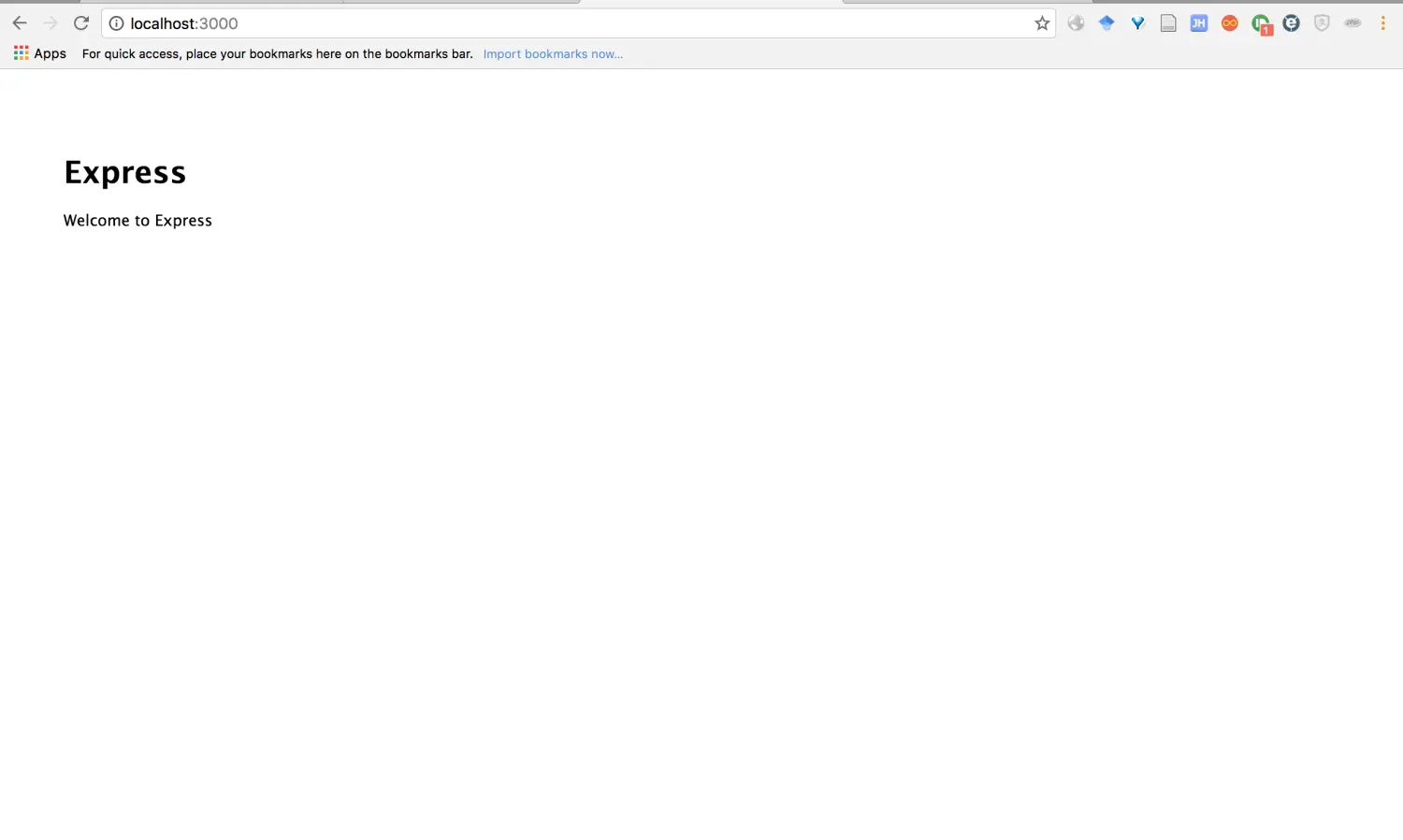Open the gray shield extension

pos(1322,23)
